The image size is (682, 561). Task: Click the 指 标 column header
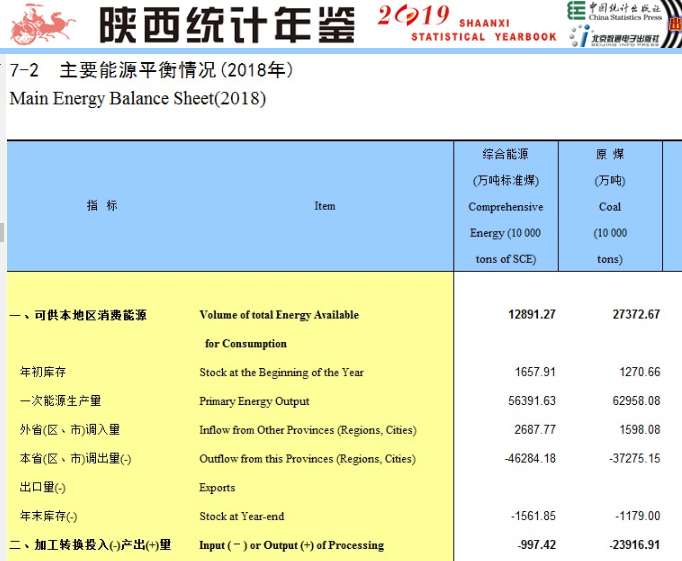pos(102,205)
